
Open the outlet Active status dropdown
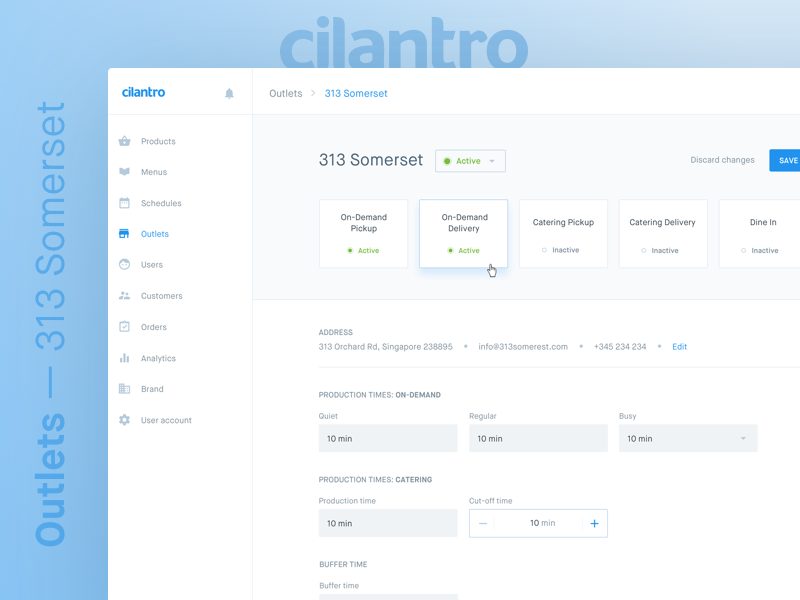[x=470, y=161]
